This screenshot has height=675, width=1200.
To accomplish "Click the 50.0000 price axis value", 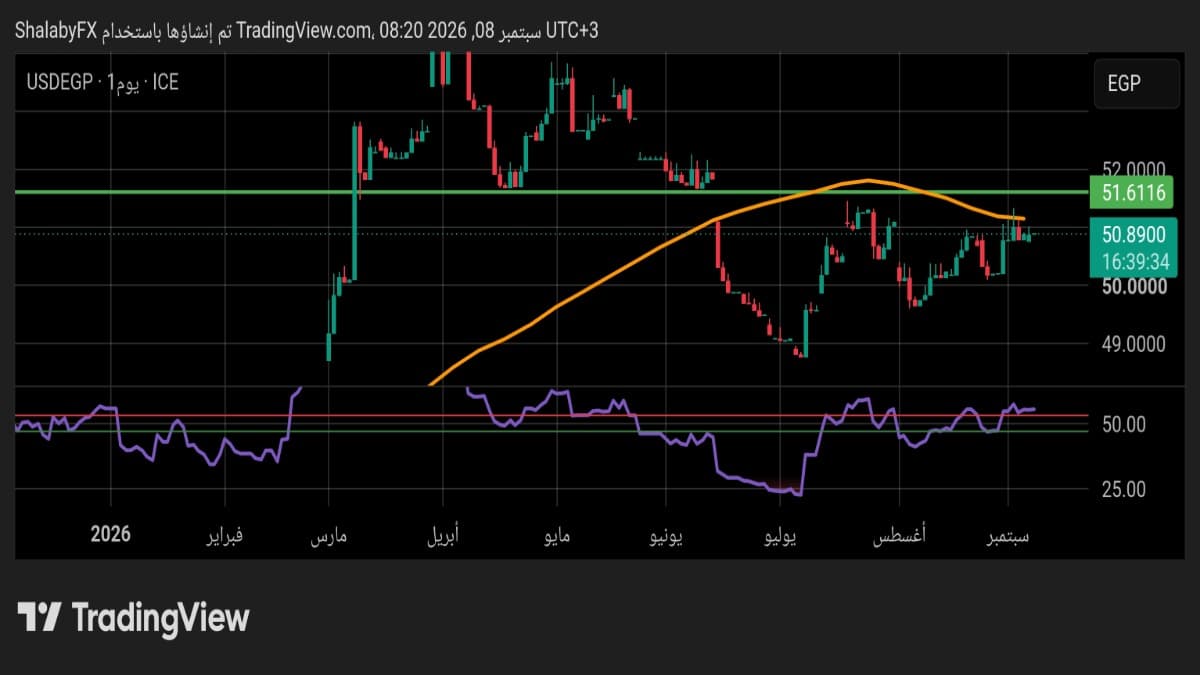I will 1133,287.
